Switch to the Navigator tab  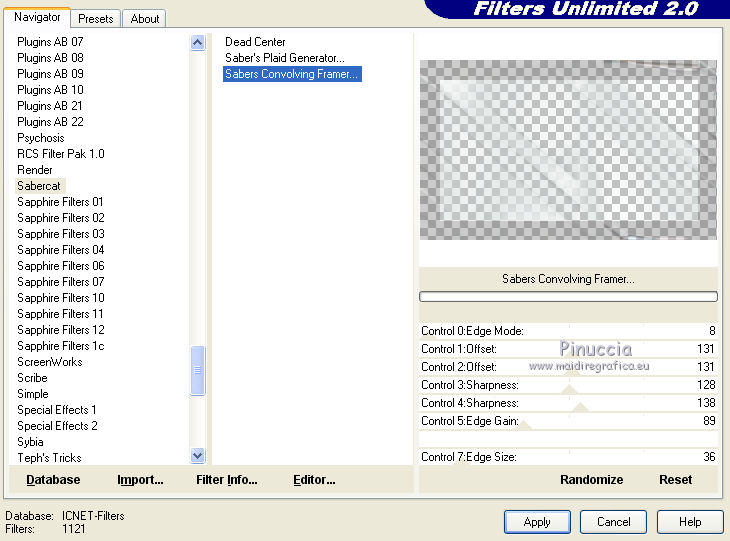click(x=37, y=18)
